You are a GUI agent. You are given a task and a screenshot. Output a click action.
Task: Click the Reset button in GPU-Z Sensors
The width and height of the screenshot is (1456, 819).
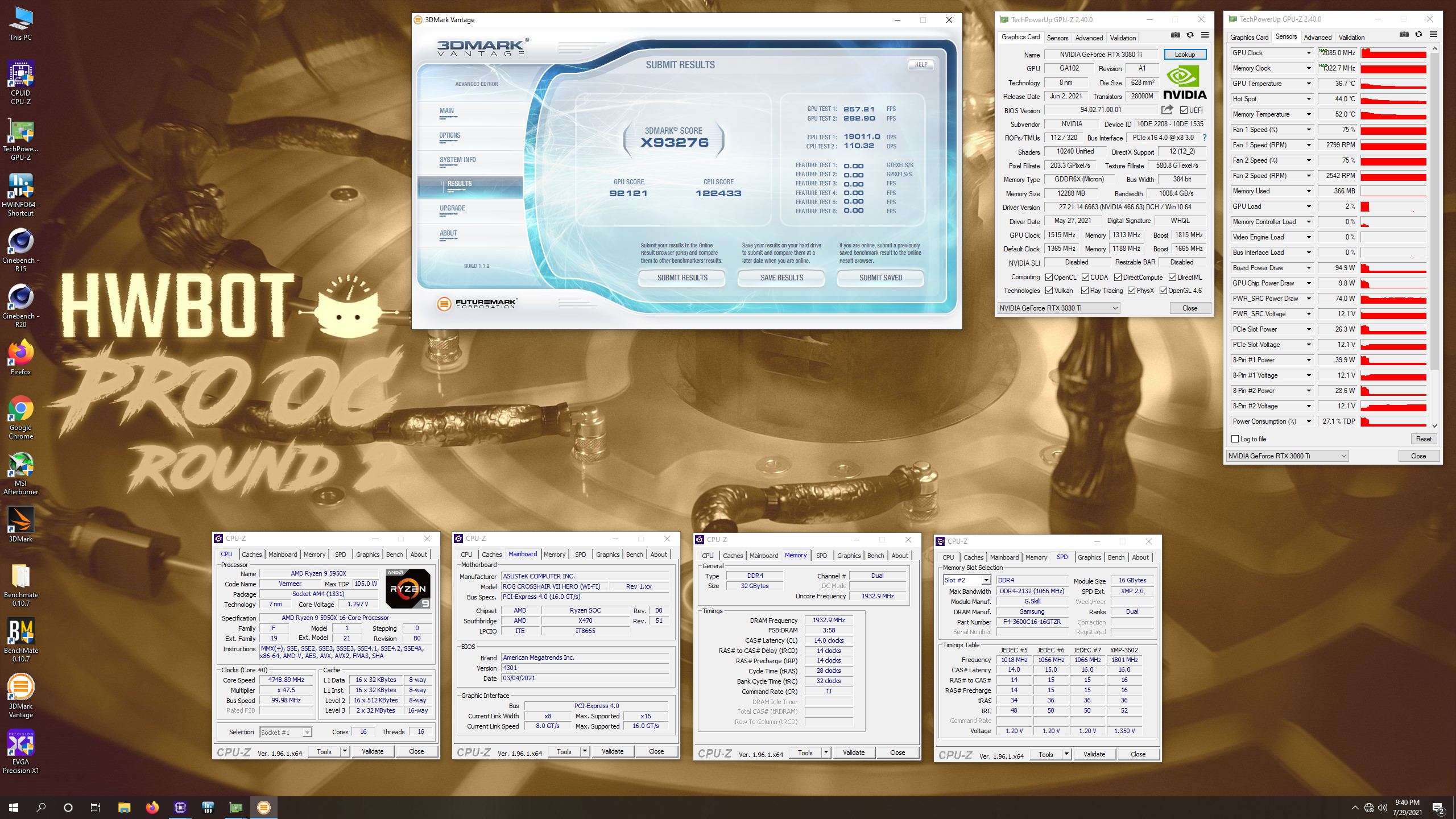tap(1424, 439)
